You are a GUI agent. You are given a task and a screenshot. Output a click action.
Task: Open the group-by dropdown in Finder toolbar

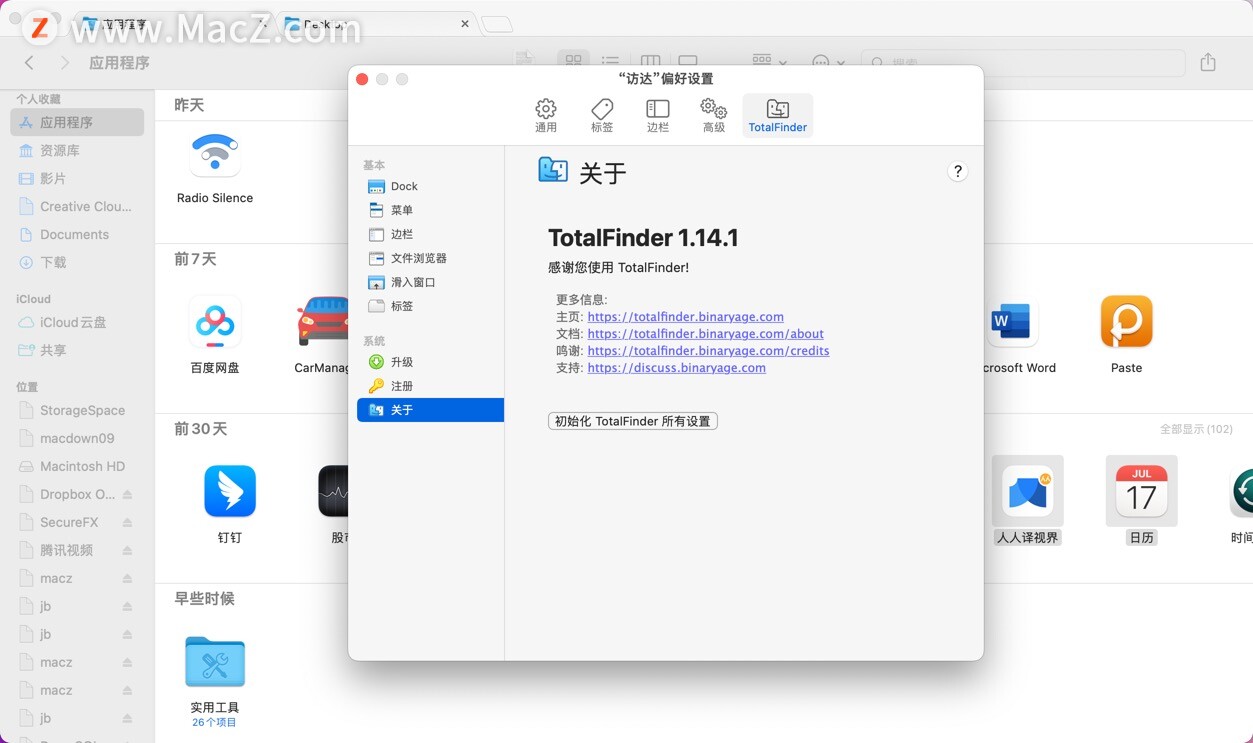[x=768, y=61]
